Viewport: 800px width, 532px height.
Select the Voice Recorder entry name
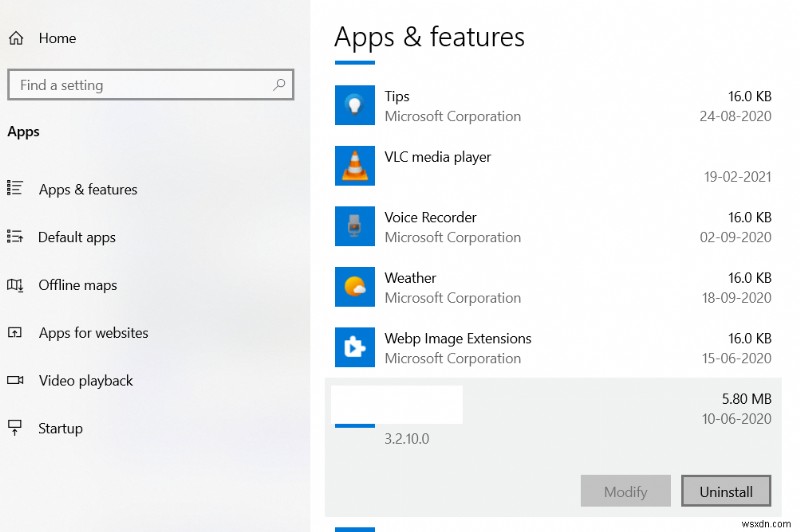430,217
